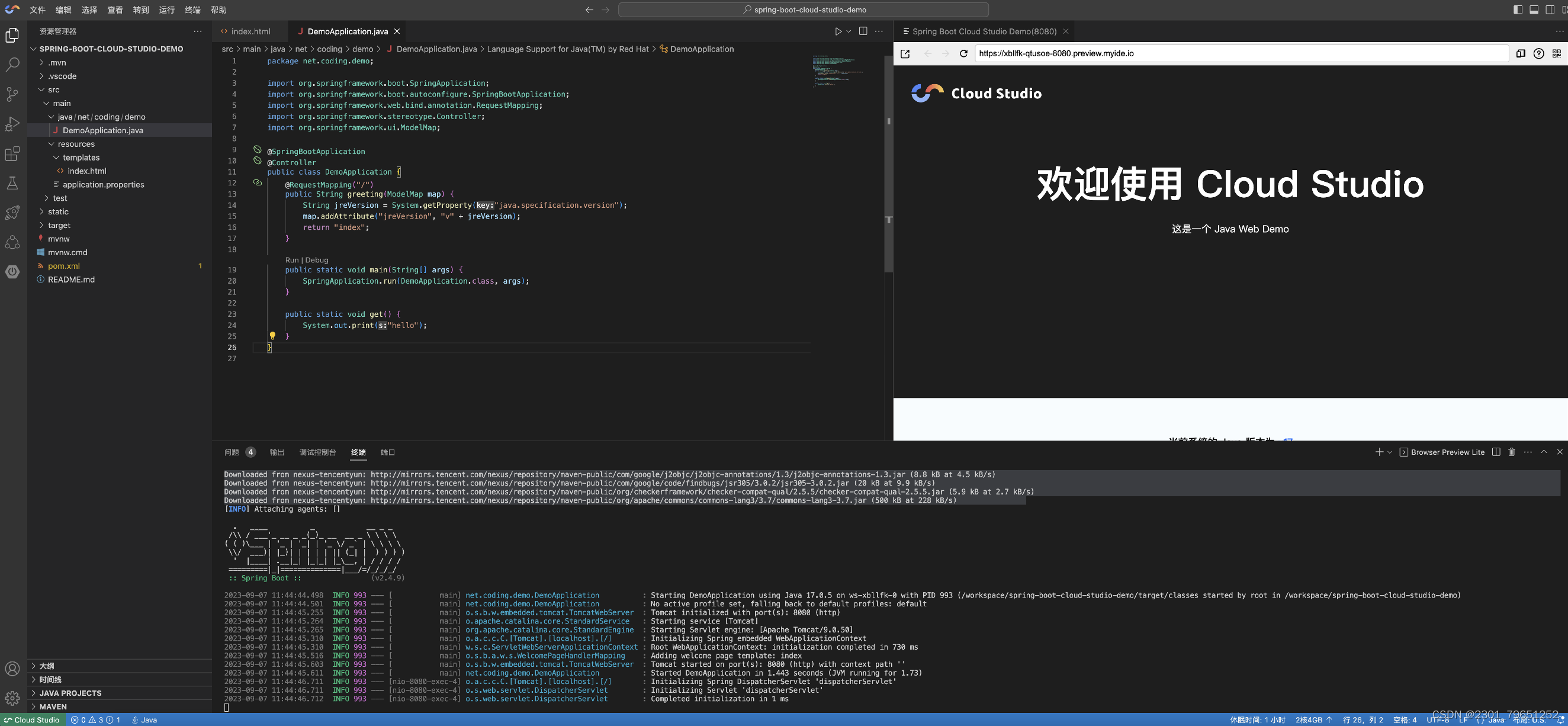The image size is (1568, 726).
Task: Click errors and warnings status indicator
Action: click(x=95, y=720)
